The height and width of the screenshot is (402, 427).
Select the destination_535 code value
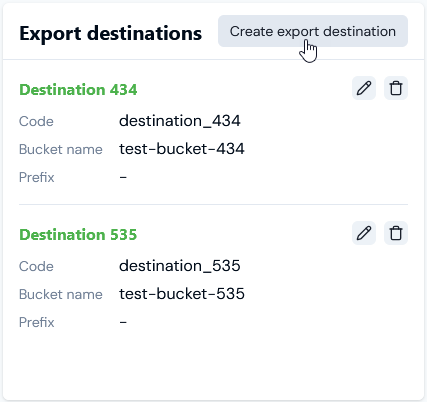pyautogui.click(x=180, y=266)
